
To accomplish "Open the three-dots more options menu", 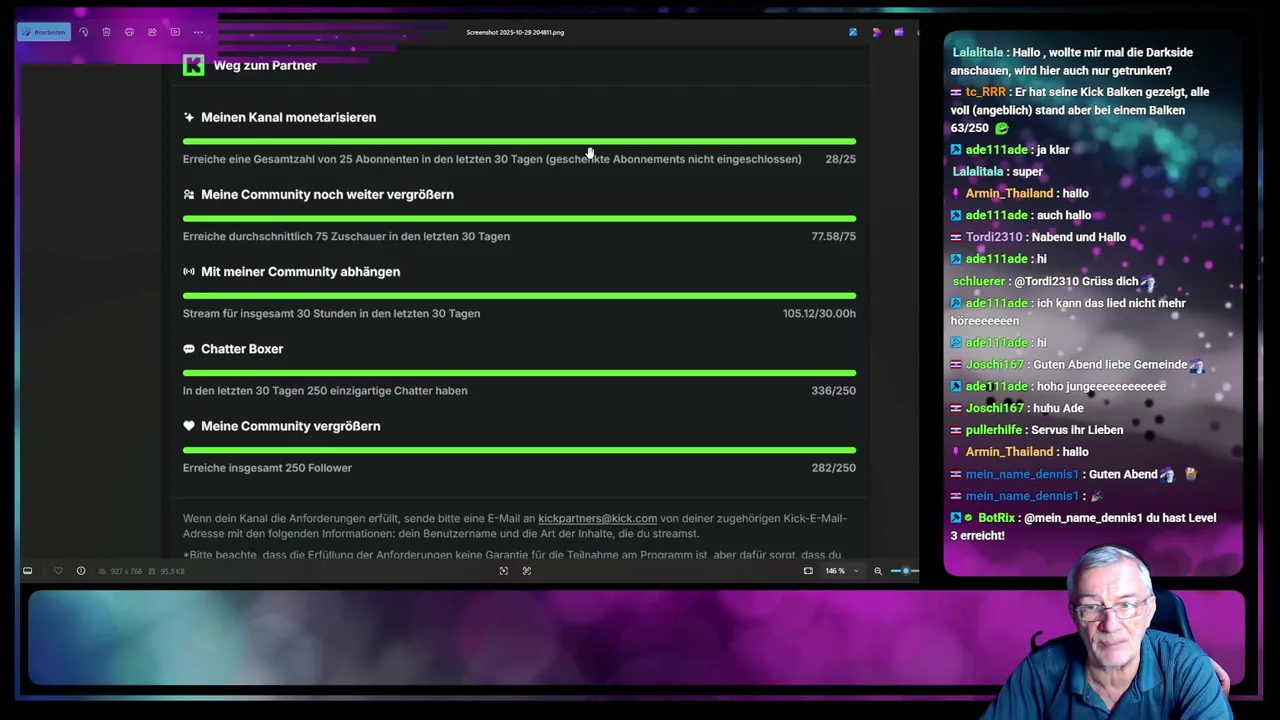I will coord(198,32).
